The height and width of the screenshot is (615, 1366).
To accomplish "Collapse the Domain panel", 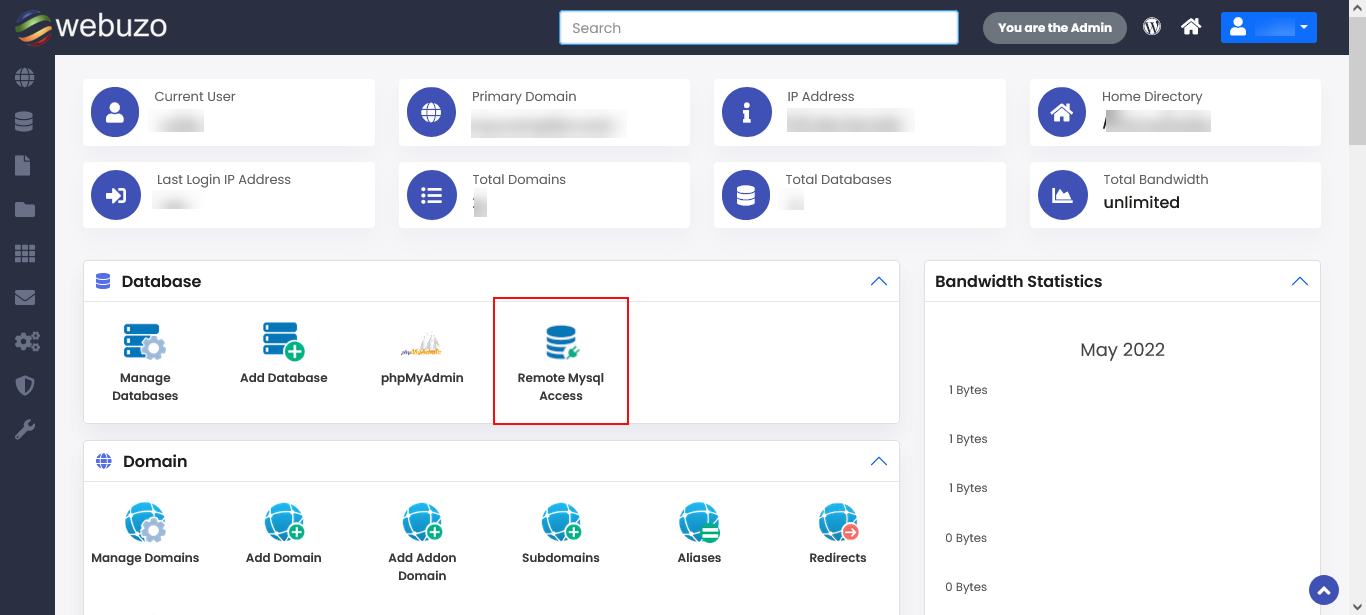I will [x=878, y=462].
